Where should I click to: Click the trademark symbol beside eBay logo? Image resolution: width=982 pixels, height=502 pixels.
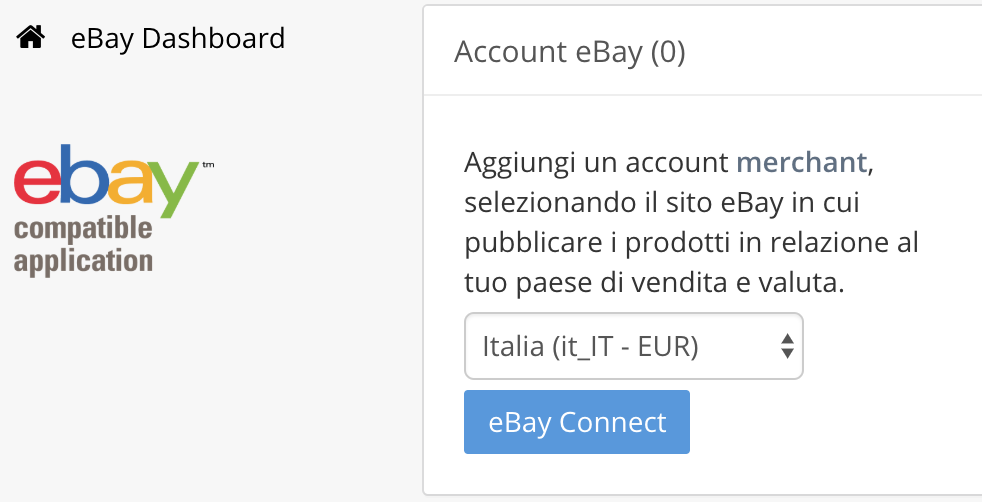tap(208, 164)
